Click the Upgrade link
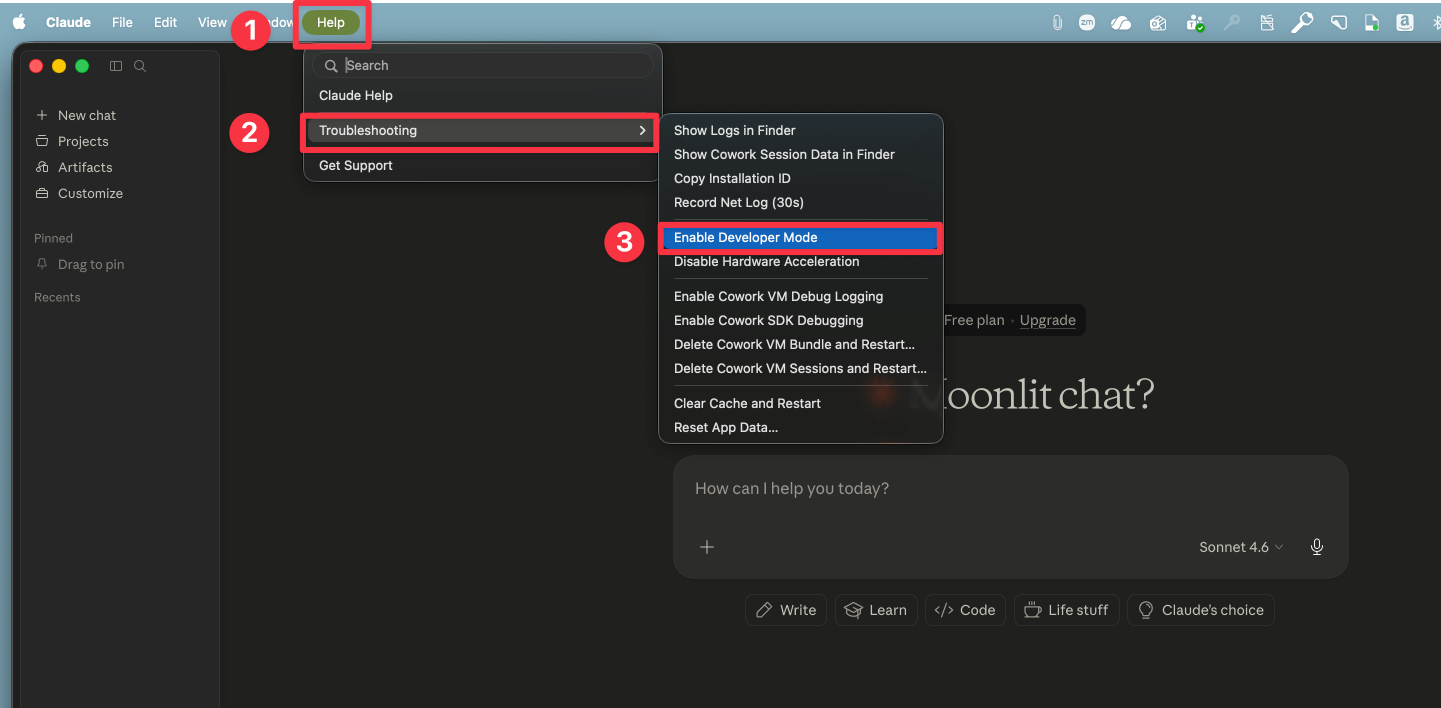 (x=1047, y=320)
